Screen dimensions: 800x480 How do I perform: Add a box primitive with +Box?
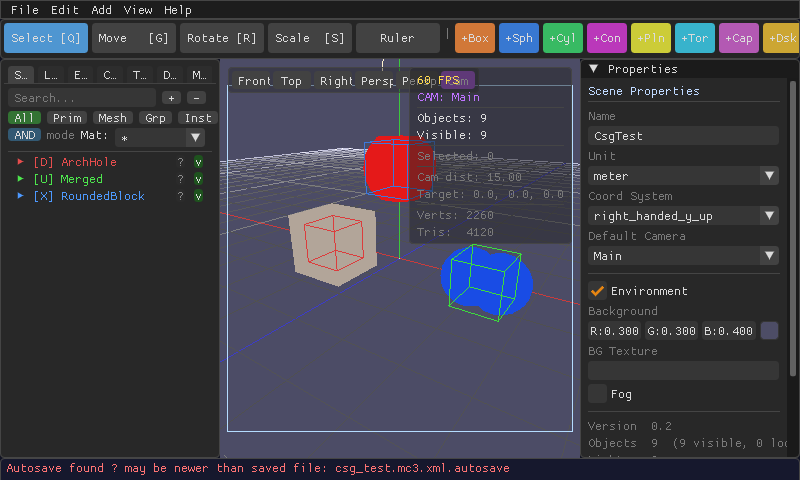474,38
